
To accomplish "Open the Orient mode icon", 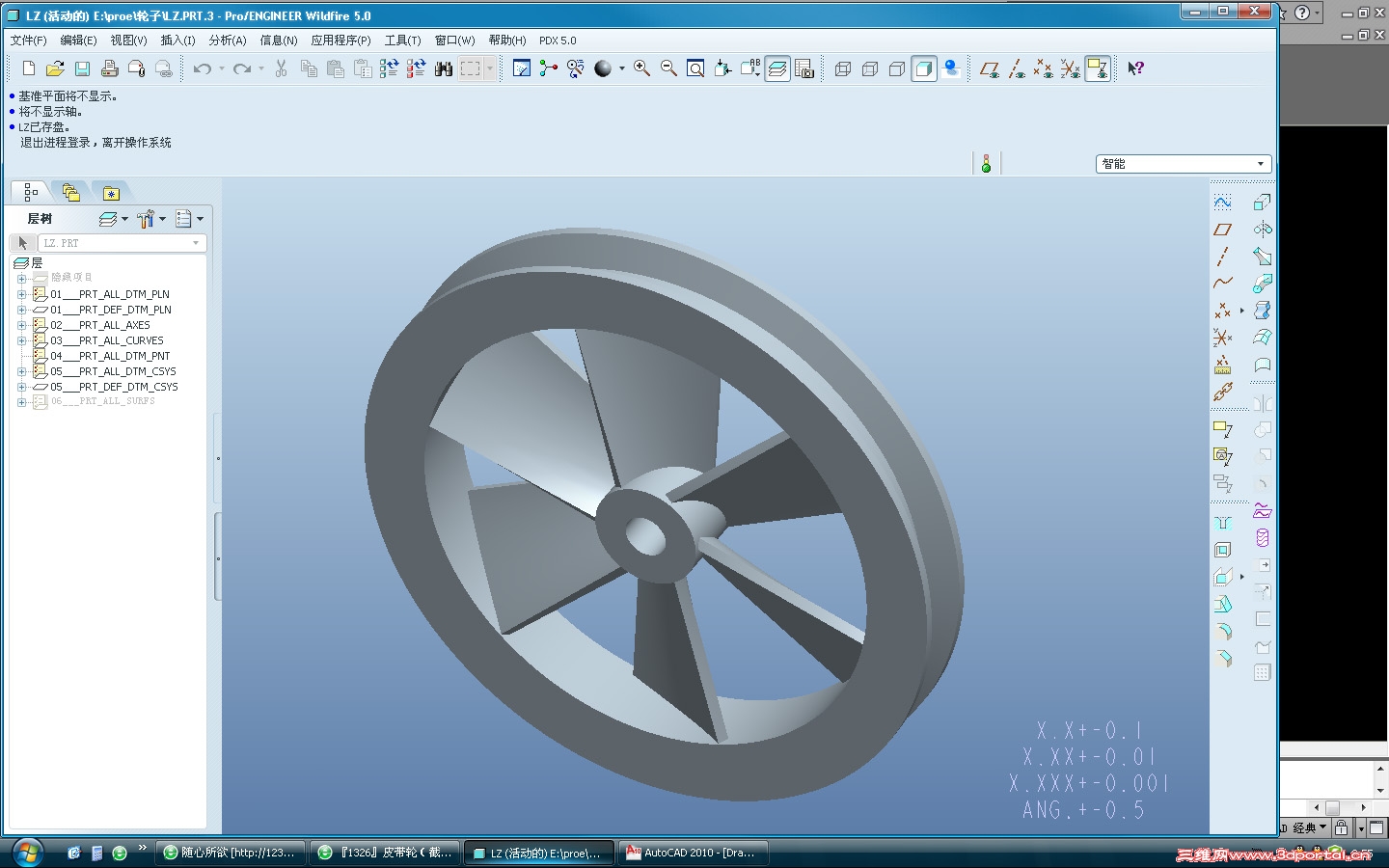I will tap(576, 68).
